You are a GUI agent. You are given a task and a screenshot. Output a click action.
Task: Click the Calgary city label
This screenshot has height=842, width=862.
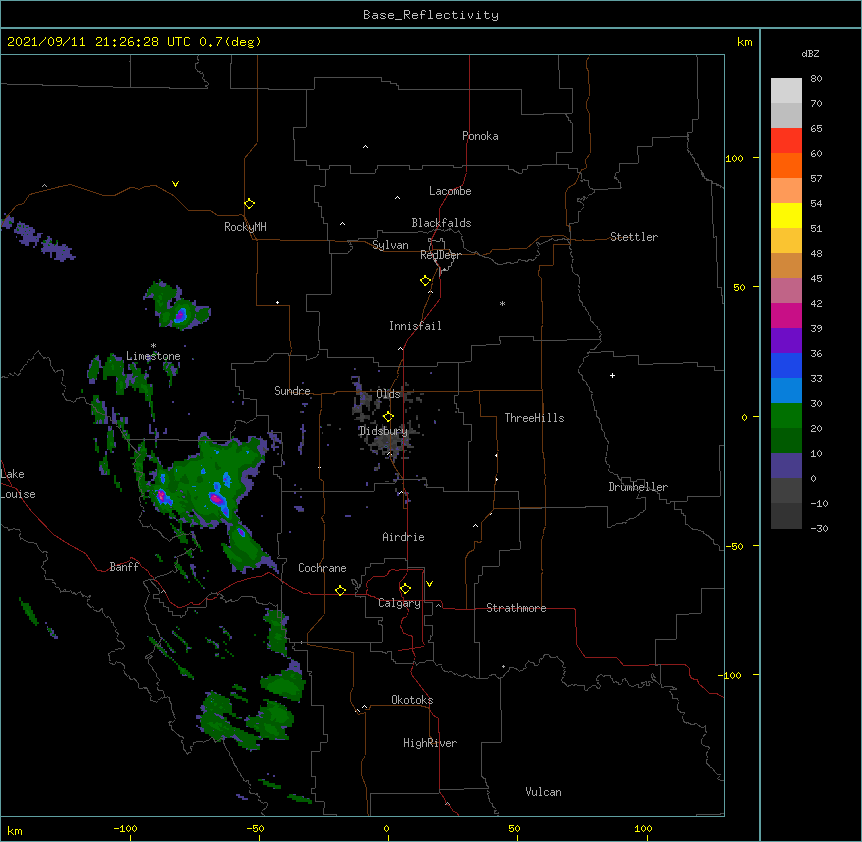point(399,603)
